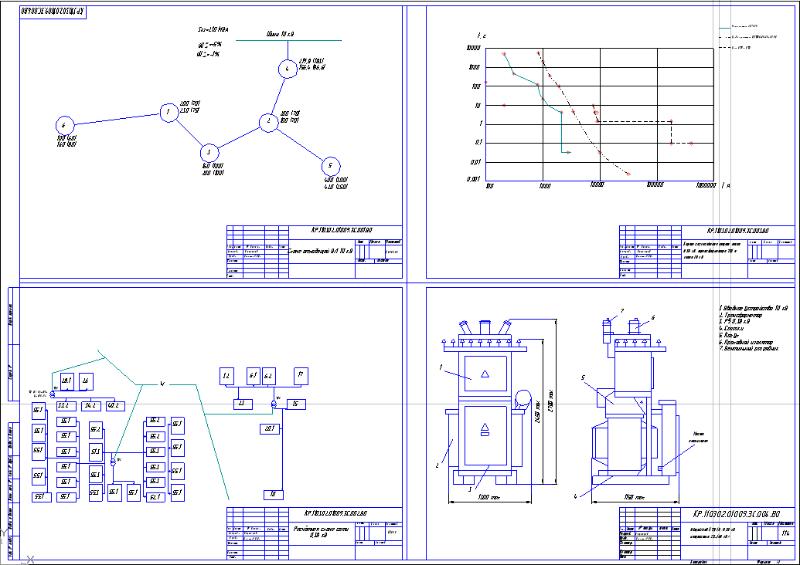The height and width of the screenshot is (565, 800).
Task: Select node circle 5 in network diagram
Action: click(331, 166)
